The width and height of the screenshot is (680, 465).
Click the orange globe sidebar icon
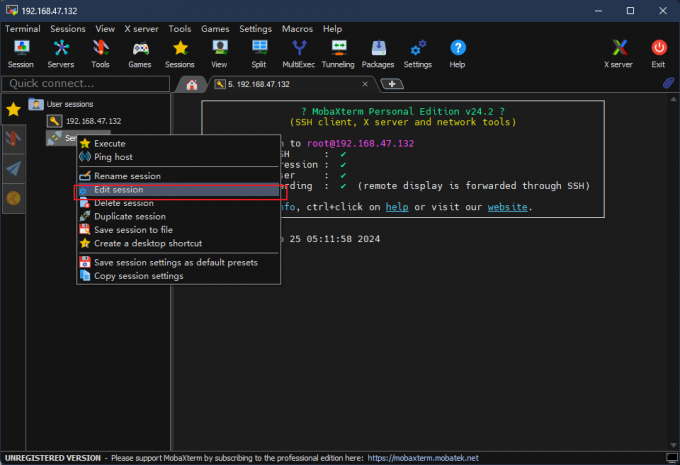pos(13,198)
